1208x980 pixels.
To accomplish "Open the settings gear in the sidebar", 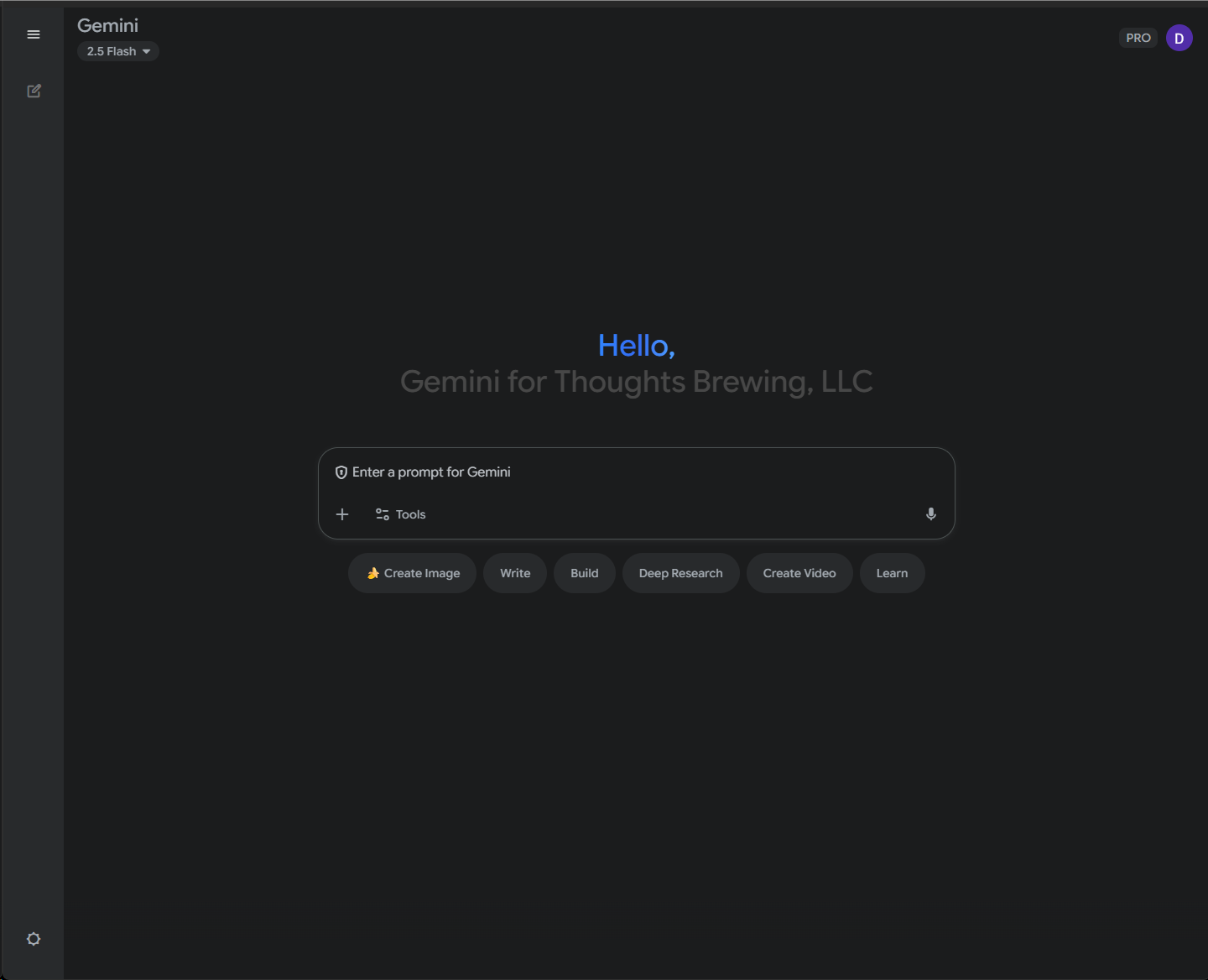I will tap(34, 939).
